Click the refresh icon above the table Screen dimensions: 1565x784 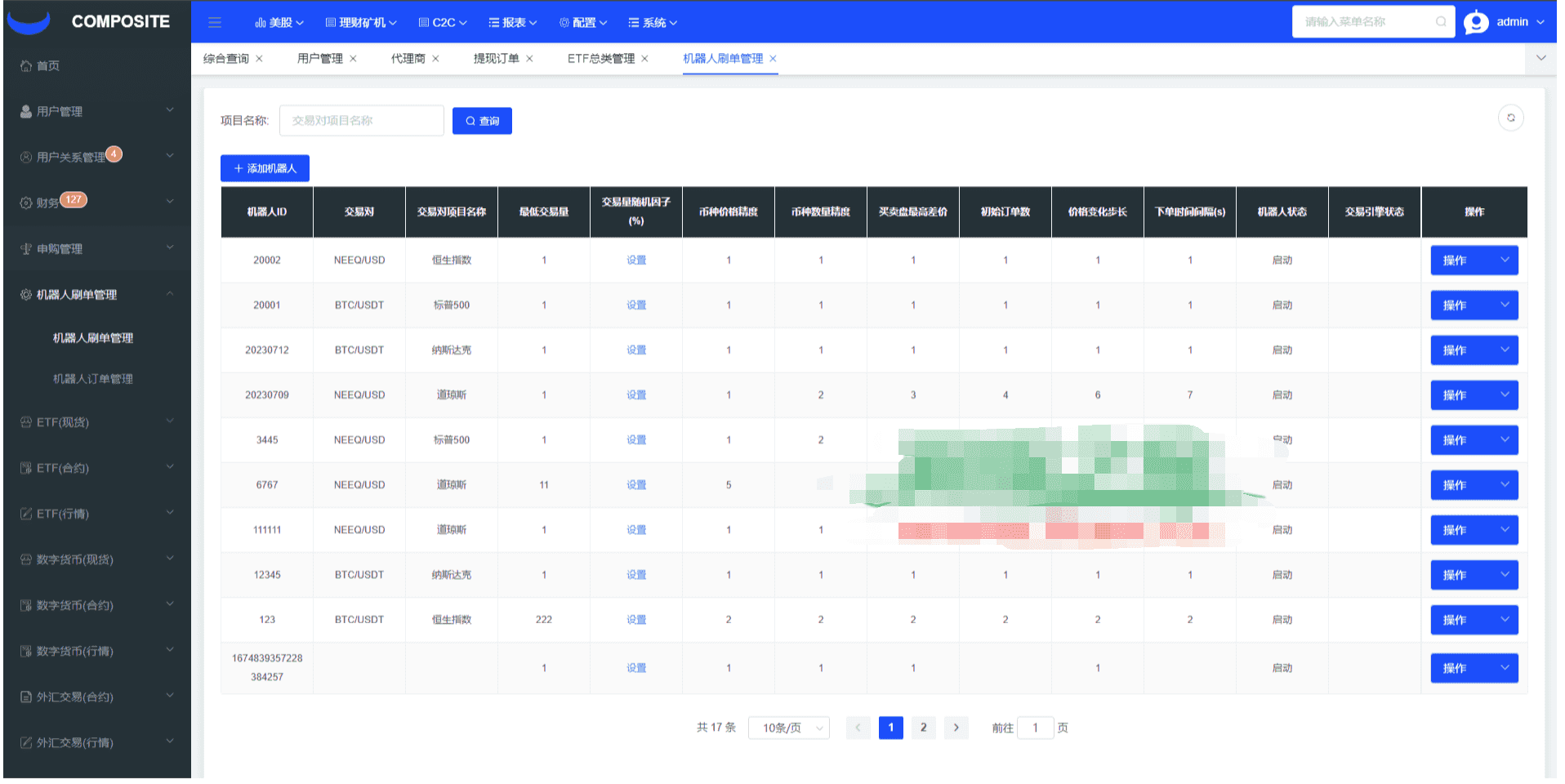(1510, 118)
